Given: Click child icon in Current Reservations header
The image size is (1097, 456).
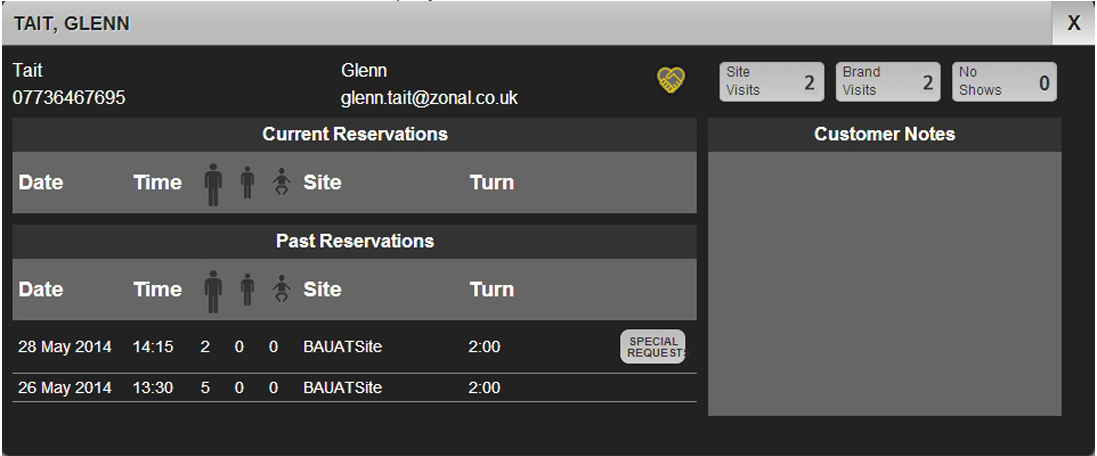Looking at the screenshot, I should pyautogui.click(x=248, y=183).
